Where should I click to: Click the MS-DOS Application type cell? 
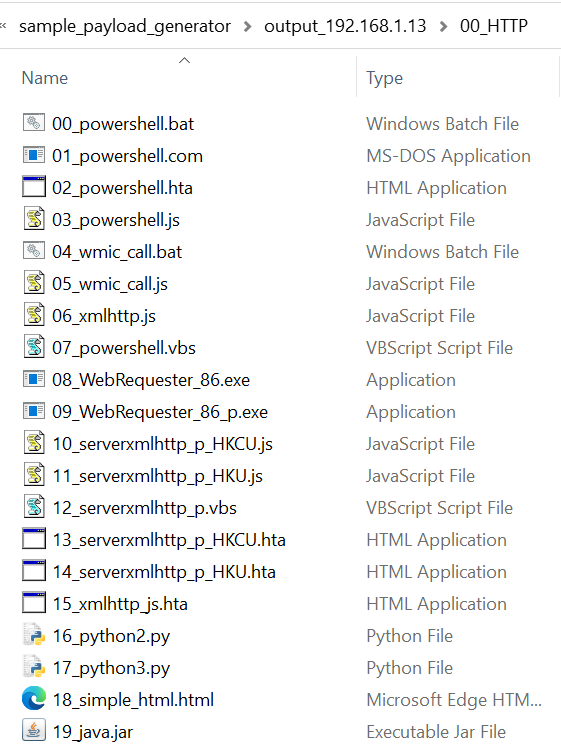[x=448, y=156]
